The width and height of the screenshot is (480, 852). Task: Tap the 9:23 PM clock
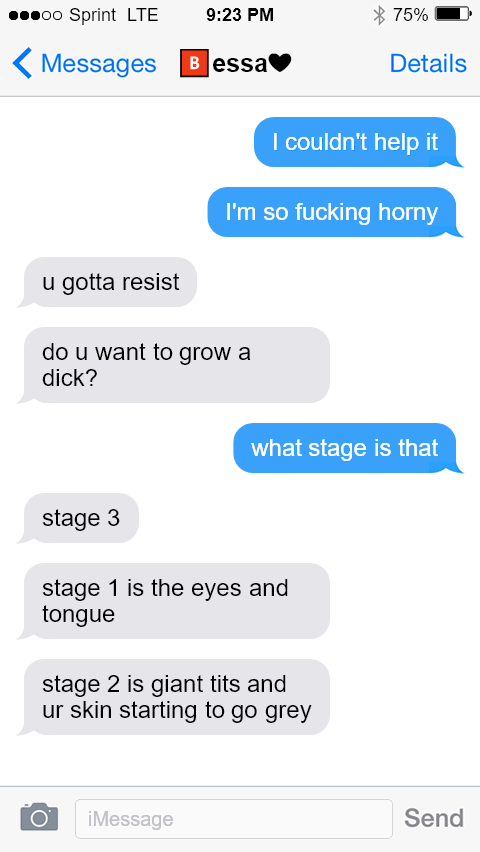240,15
